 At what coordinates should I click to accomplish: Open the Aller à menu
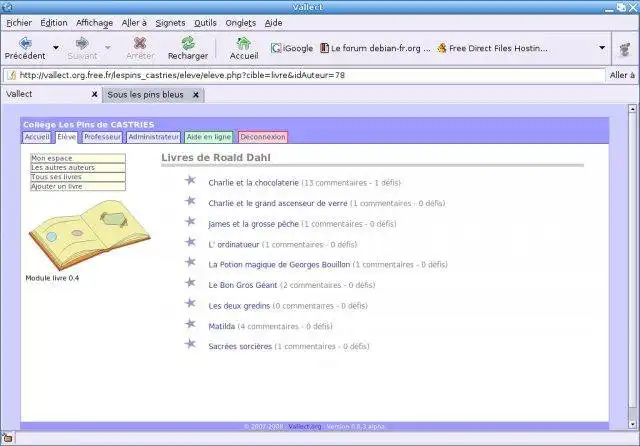point(134,23)
